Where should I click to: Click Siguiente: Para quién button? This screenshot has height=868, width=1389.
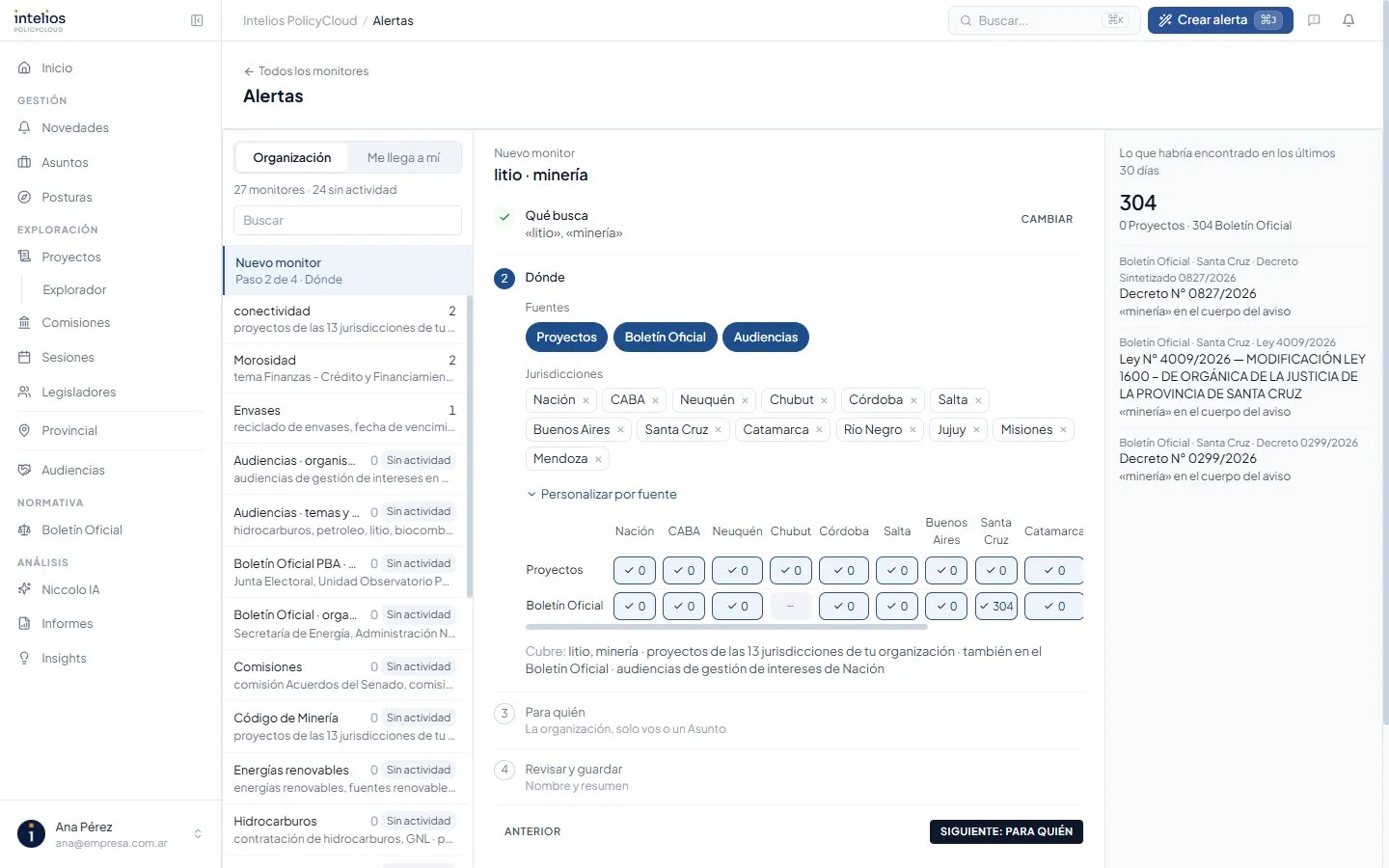pos(1006,831)
